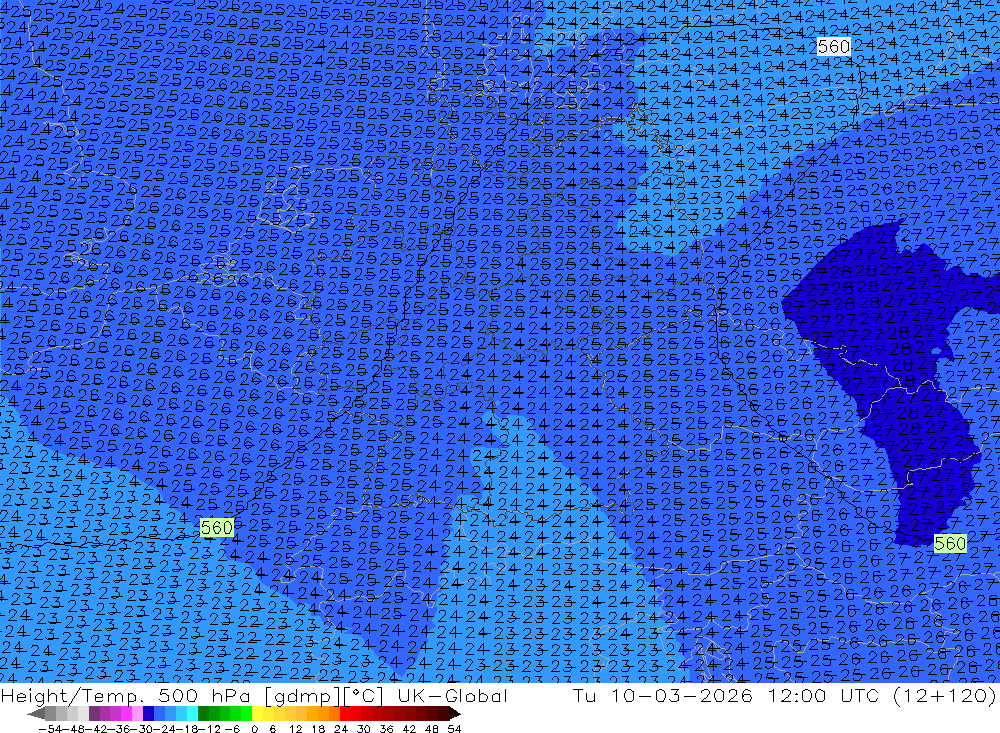Viewport: 1000px width, 733px height.
Task: Click the '[gdmp][°C]' units text
Action: 325,695
